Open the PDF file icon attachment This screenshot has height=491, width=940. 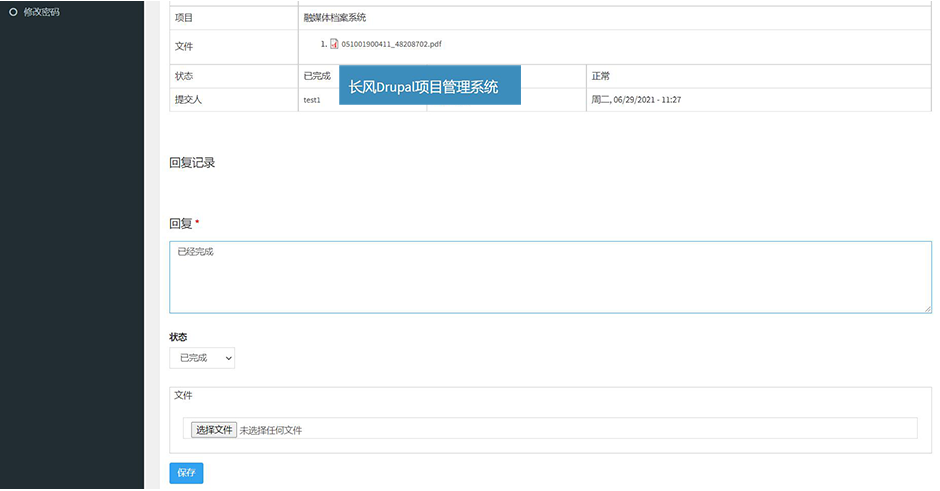(x=334, y=44)
